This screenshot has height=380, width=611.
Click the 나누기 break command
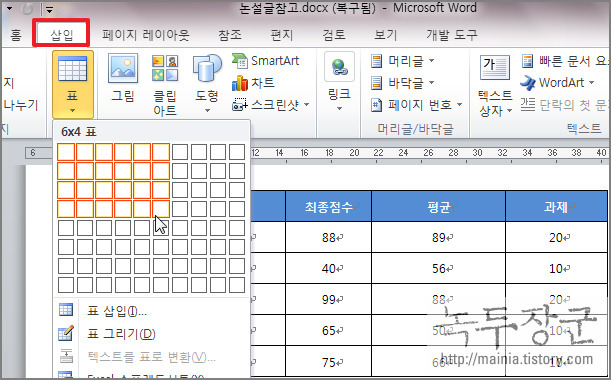click(21, 104)
